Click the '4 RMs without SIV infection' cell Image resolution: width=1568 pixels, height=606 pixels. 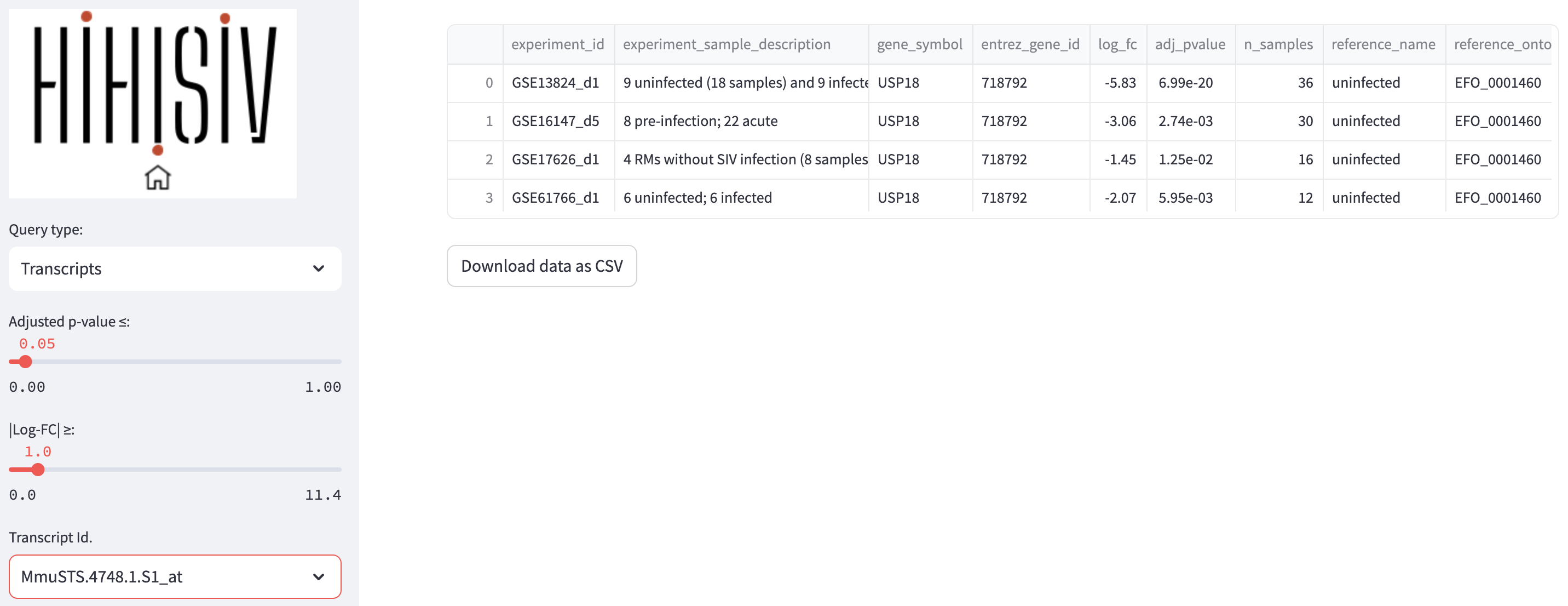point(741,159)
